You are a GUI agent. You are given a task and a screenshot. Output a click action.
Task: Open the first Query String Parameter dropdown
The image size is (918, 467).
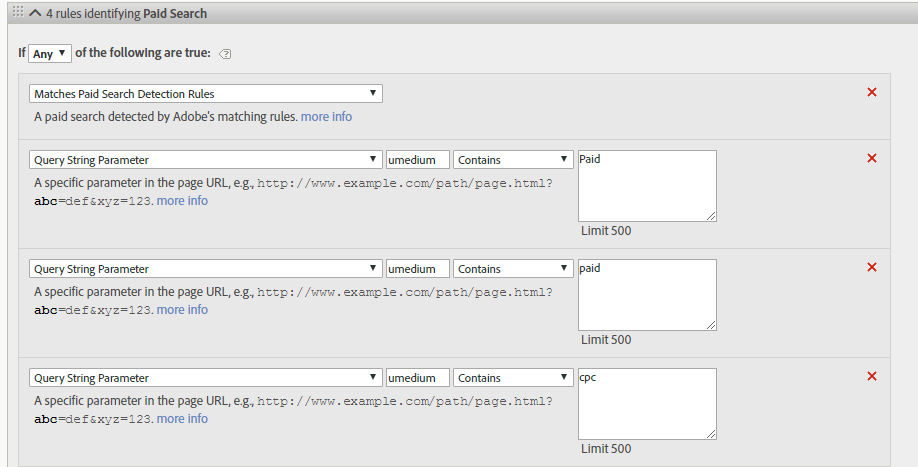tap(206, 160)
